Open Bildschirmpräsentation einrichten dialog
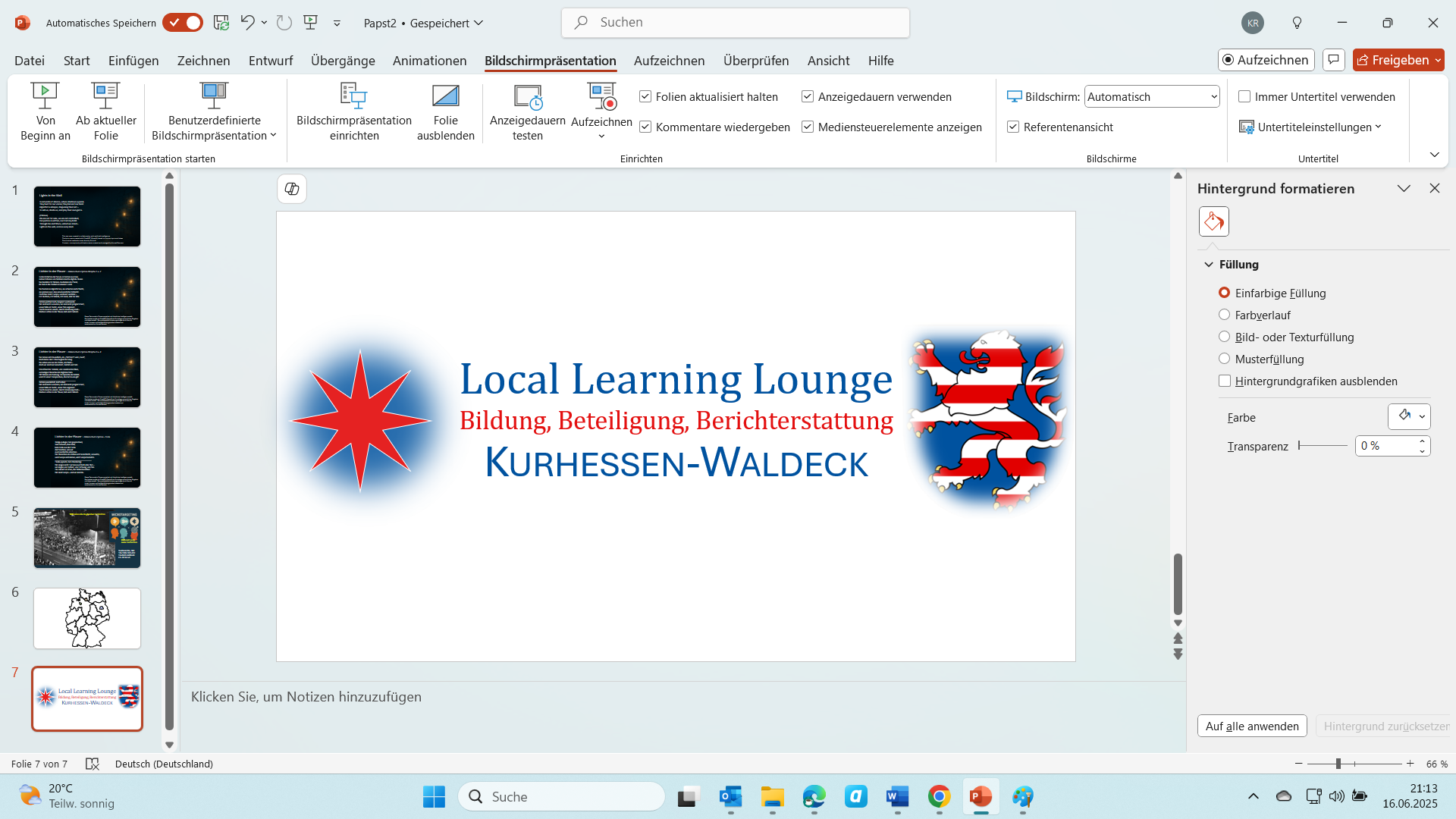The image size is (1456, 819). 354,111
